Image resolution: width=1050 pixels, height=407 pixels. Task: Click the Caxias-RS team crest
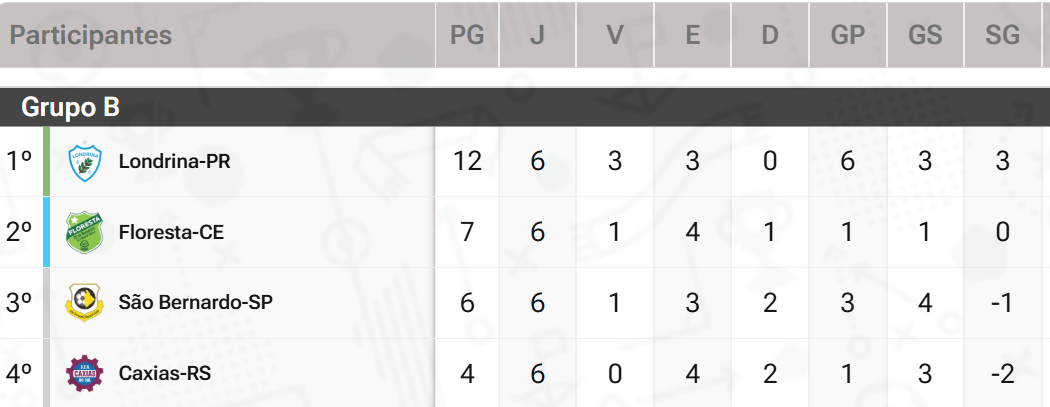[x=83, y=373]
